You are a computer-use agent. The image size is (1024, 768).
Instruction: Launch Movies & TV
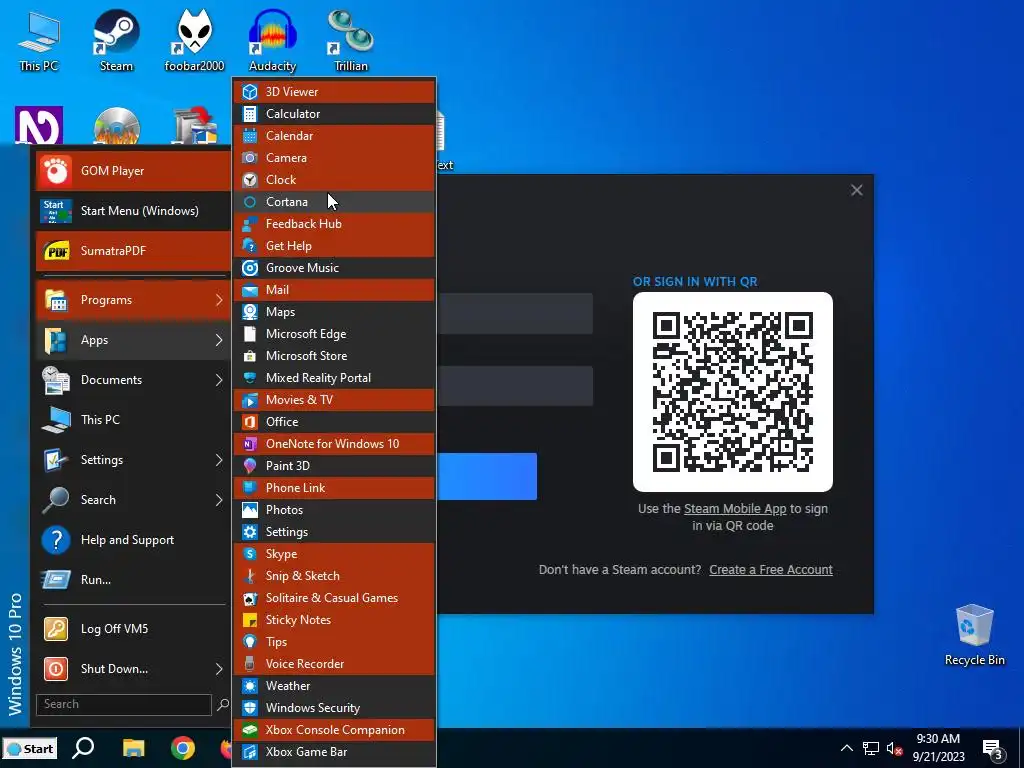(x=334, y=400)
